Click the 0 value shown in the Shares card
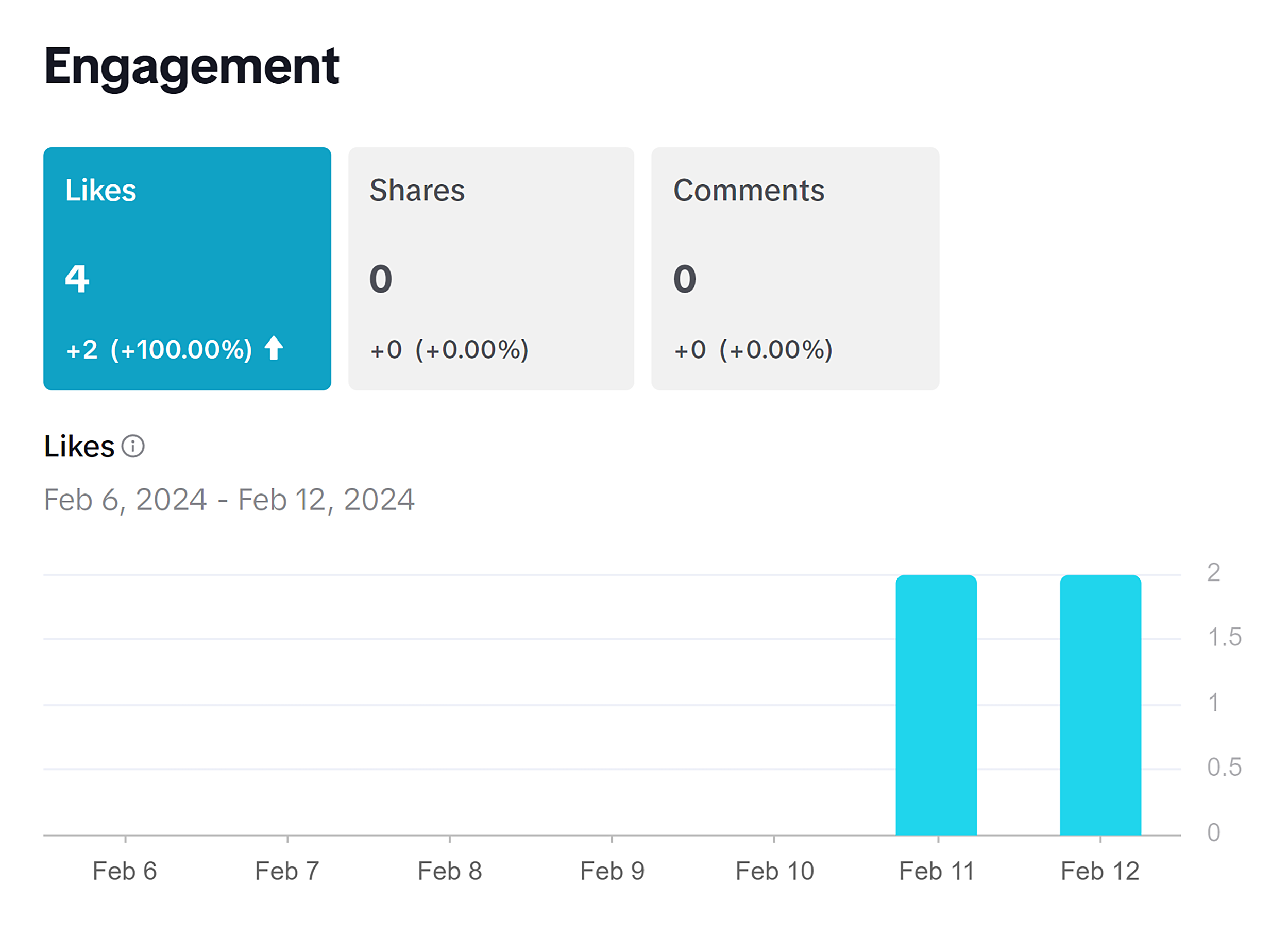 click(383, 278)
